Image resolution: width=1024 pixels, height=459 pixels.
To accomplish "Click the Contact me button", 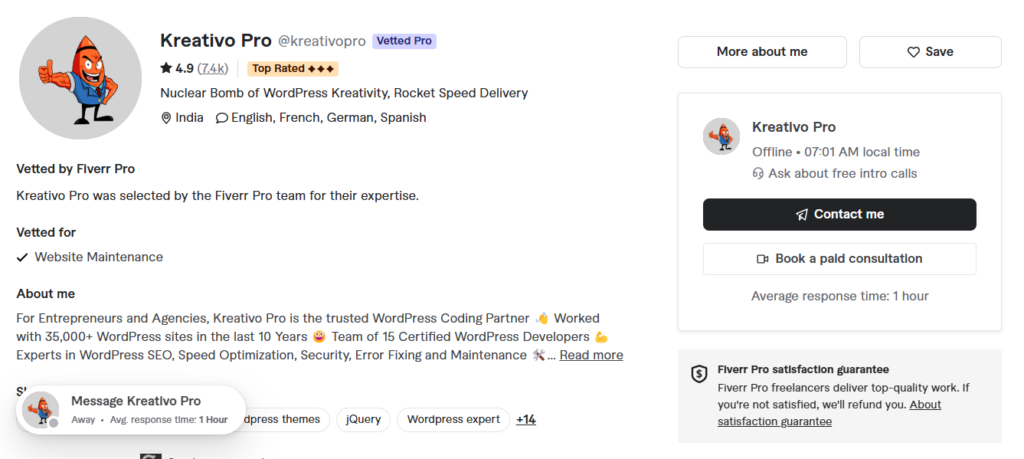I will [x=839, y=214].
